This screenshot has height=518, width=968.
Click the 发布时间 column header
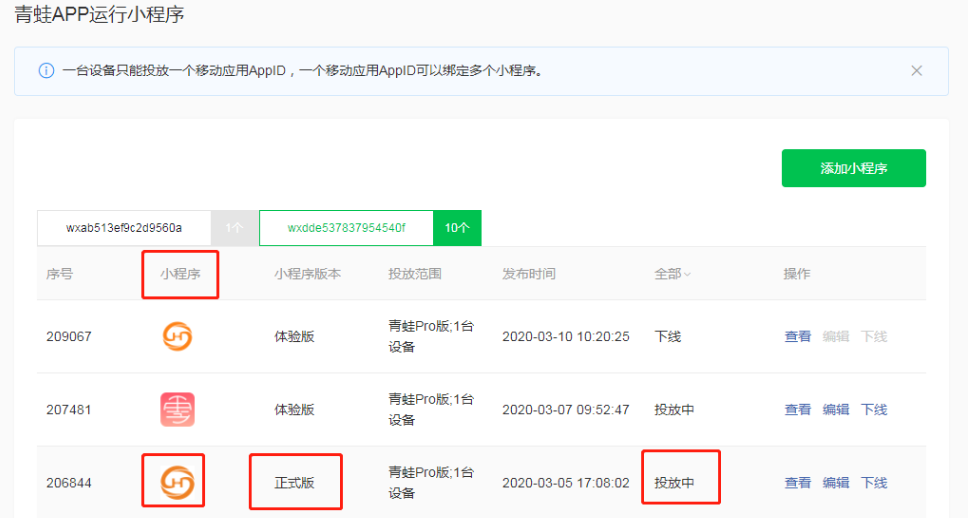click(529, 274)
